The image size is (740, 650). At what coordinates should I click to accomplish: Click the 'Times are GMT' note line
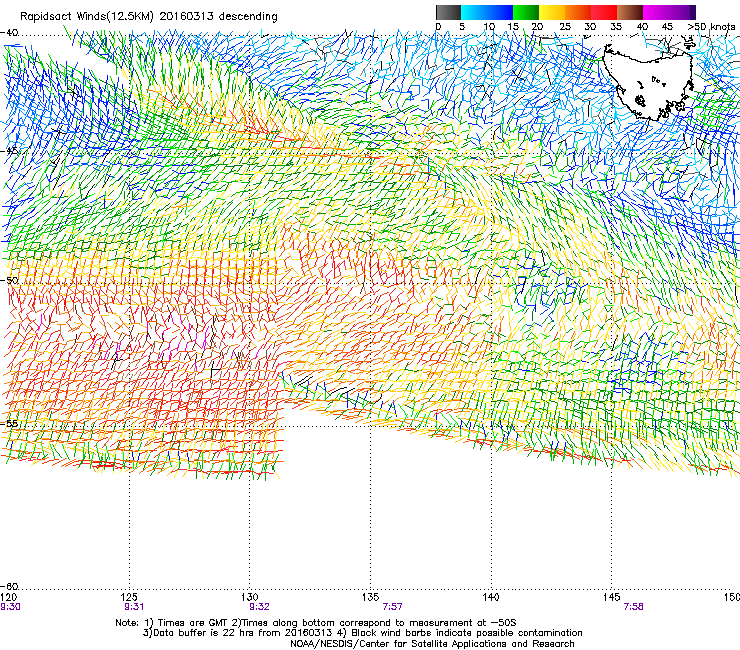316,623
